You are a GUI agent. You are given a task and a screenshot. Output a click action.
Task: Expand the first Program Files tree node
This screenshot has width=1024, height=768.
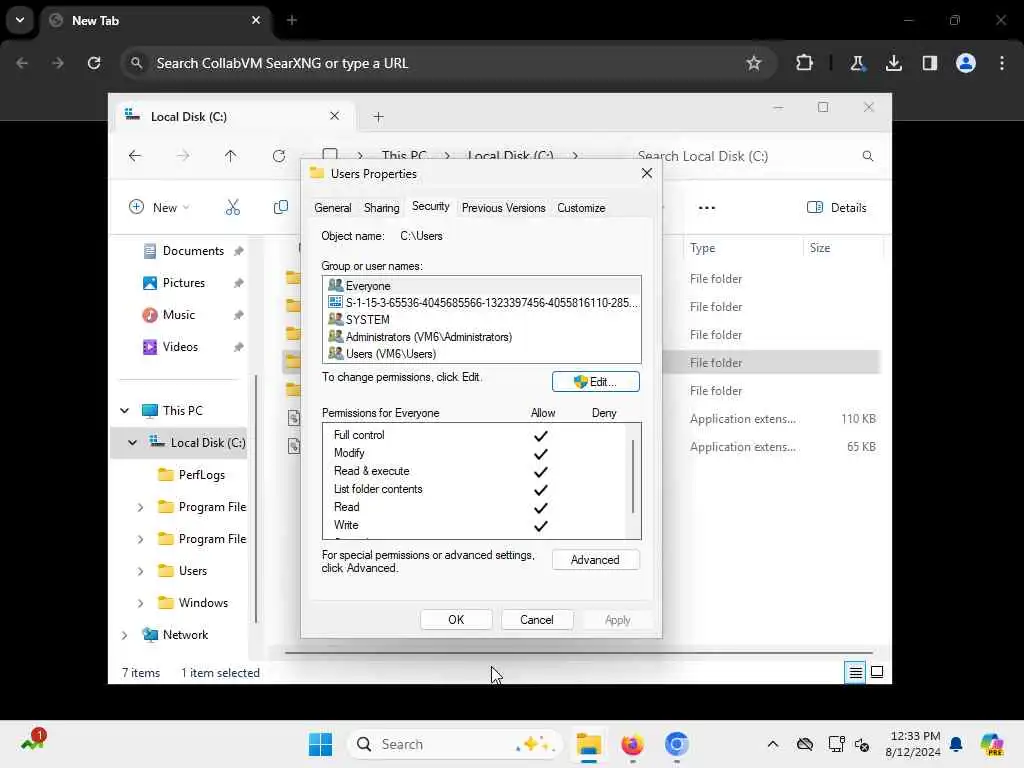pos(140,507)
